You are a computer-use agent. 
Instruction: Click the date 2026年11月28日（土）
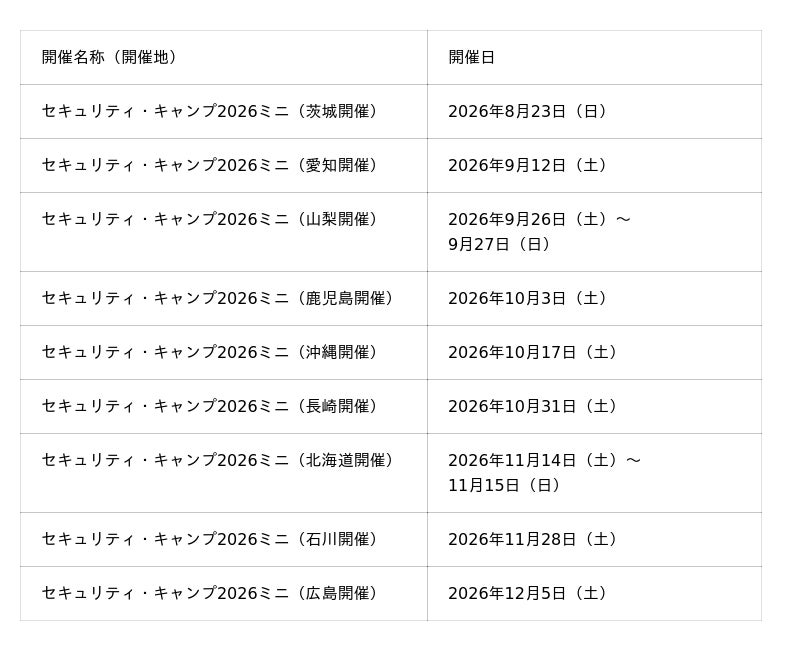point(535,539)
